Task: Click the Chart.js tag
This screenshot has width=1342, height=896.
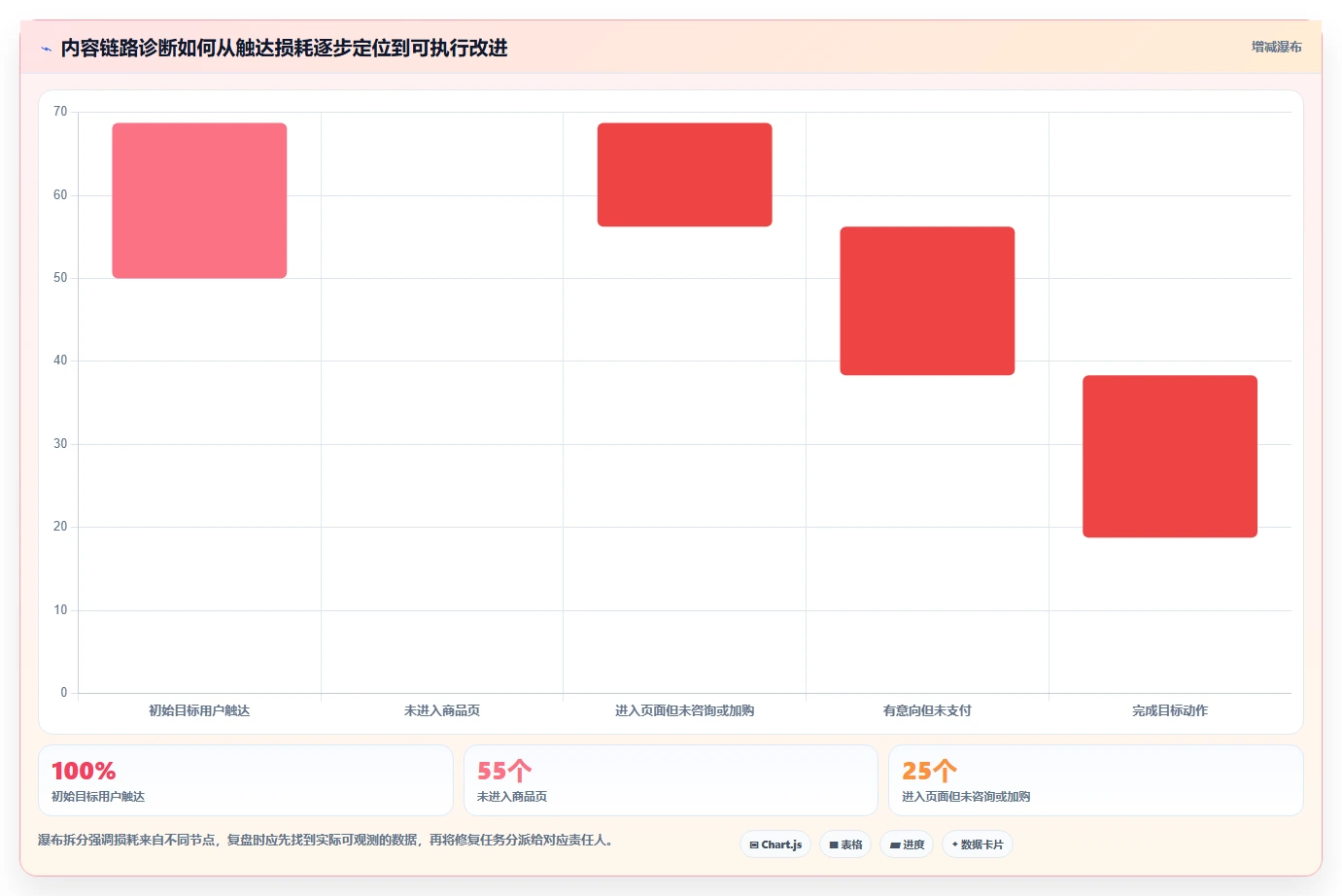Action: 775,844
